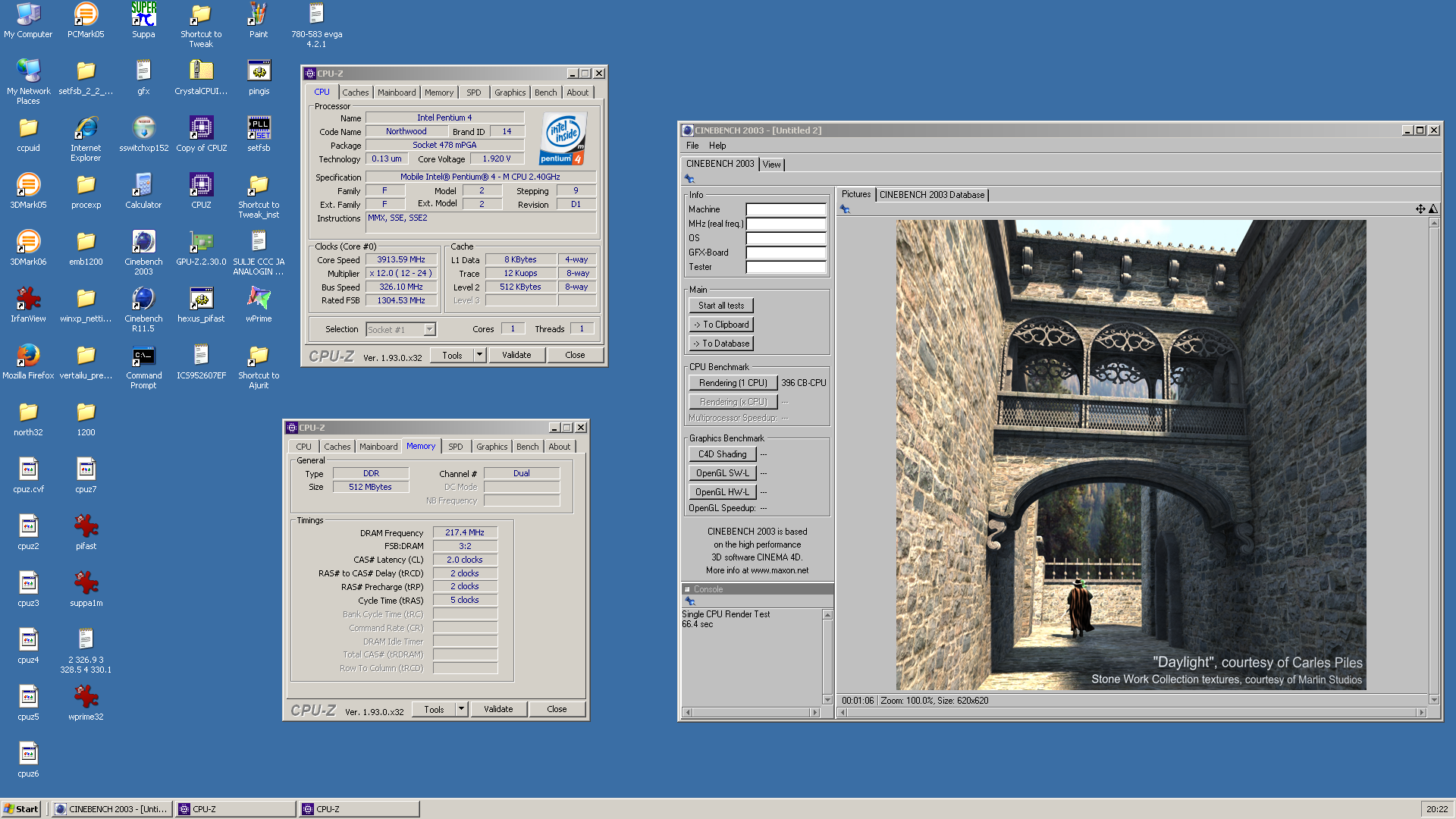
Task: Run the C4D Shading benchmark
Action: (x=722, y=454)
